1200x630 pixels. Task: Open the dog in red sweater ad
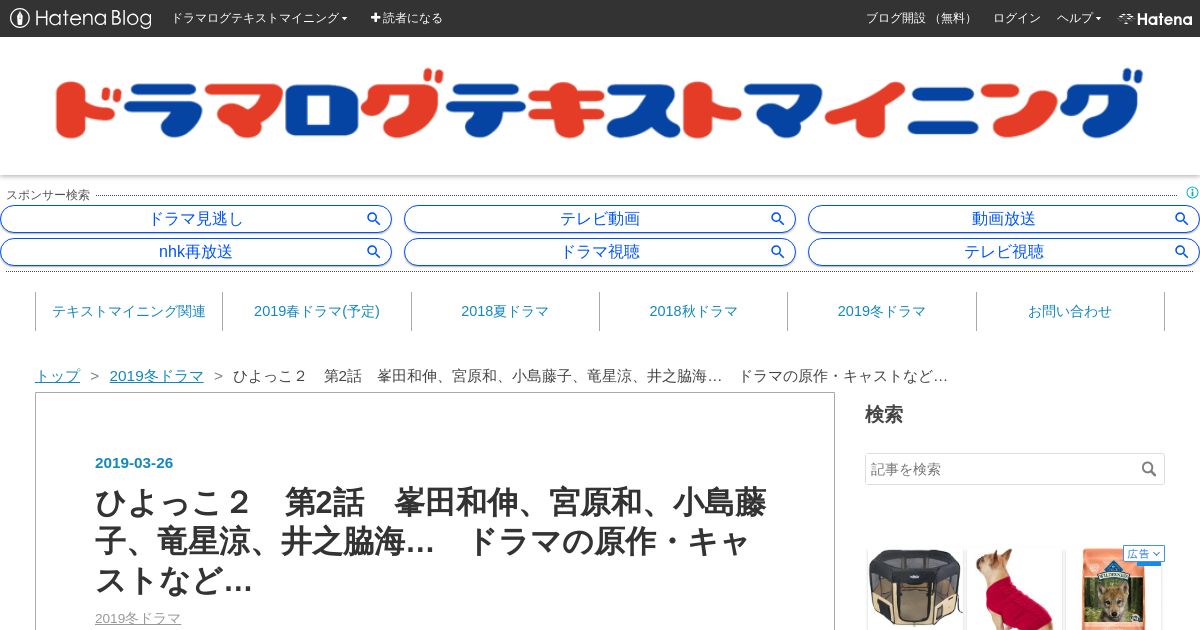click(1014, 588)
